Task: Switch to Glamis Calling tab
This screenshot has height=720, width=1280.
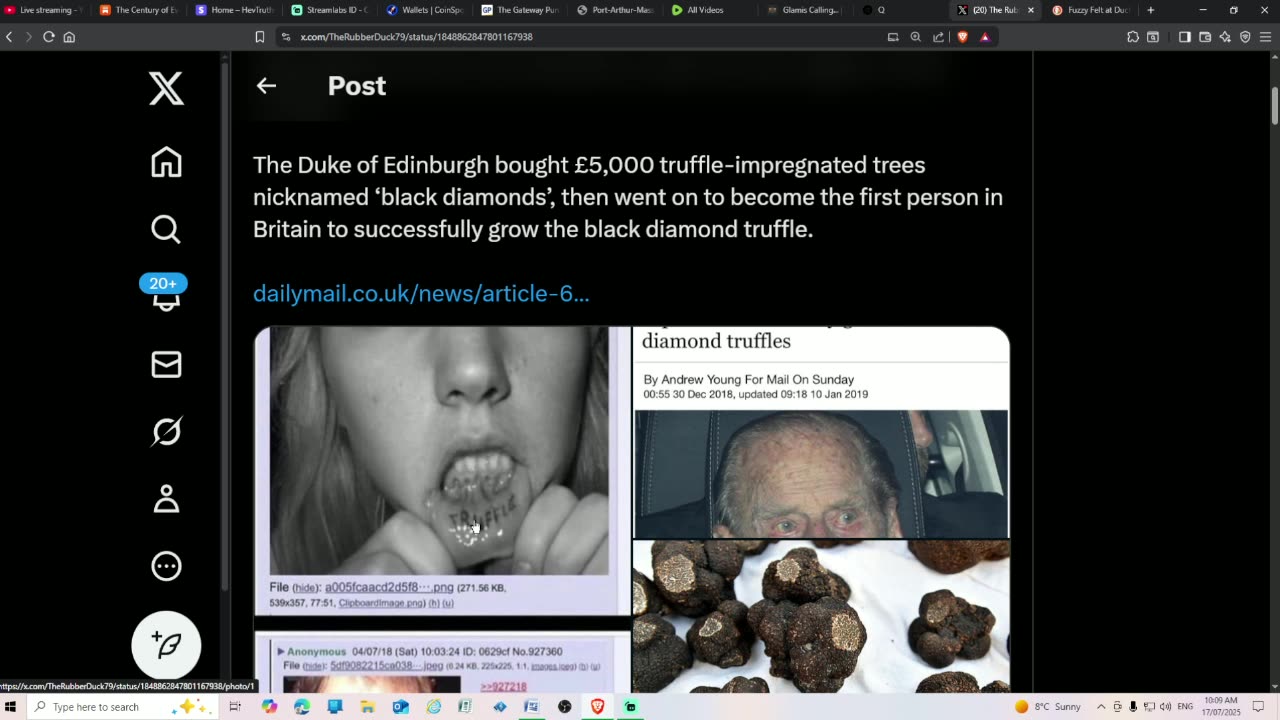Action: pos(806,10)
